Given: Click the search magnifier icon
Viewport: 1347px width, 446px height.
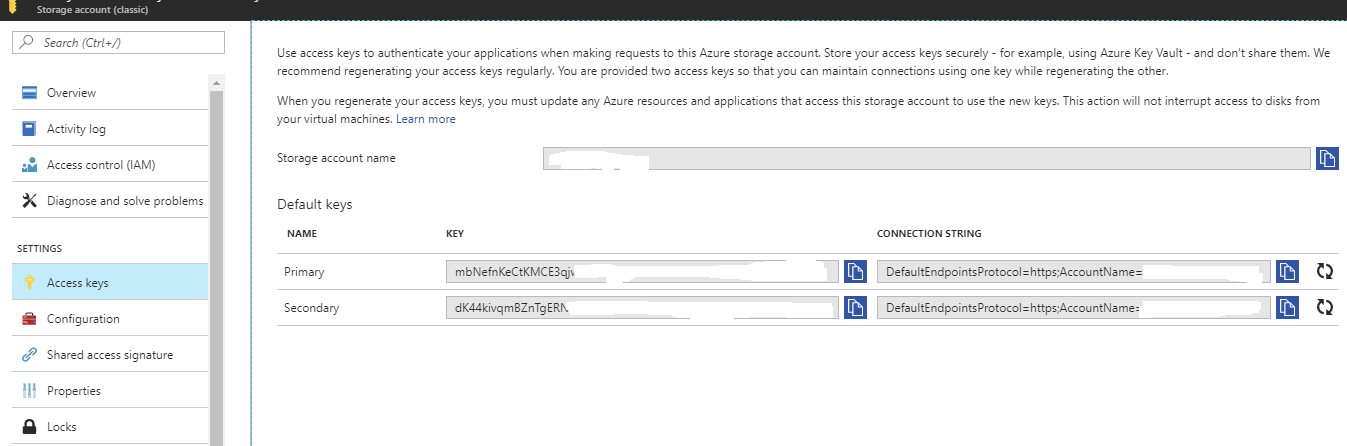Looking at the screenshot, I should point(27,43).
